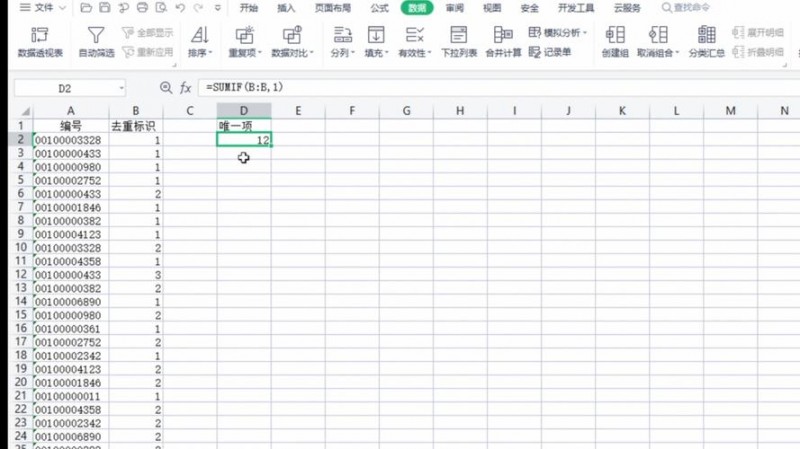Redo the last action

tap(198, 8)
